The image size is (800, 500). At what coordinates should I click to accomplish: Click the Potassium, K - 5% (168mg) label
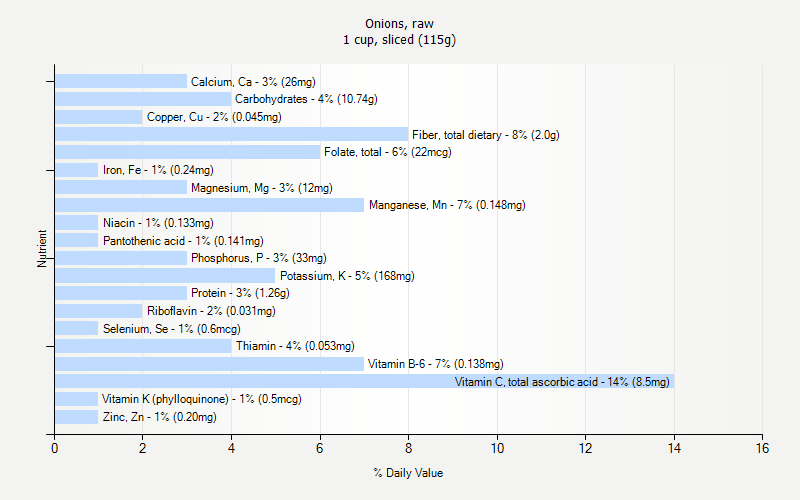click(x=347, y=276)
